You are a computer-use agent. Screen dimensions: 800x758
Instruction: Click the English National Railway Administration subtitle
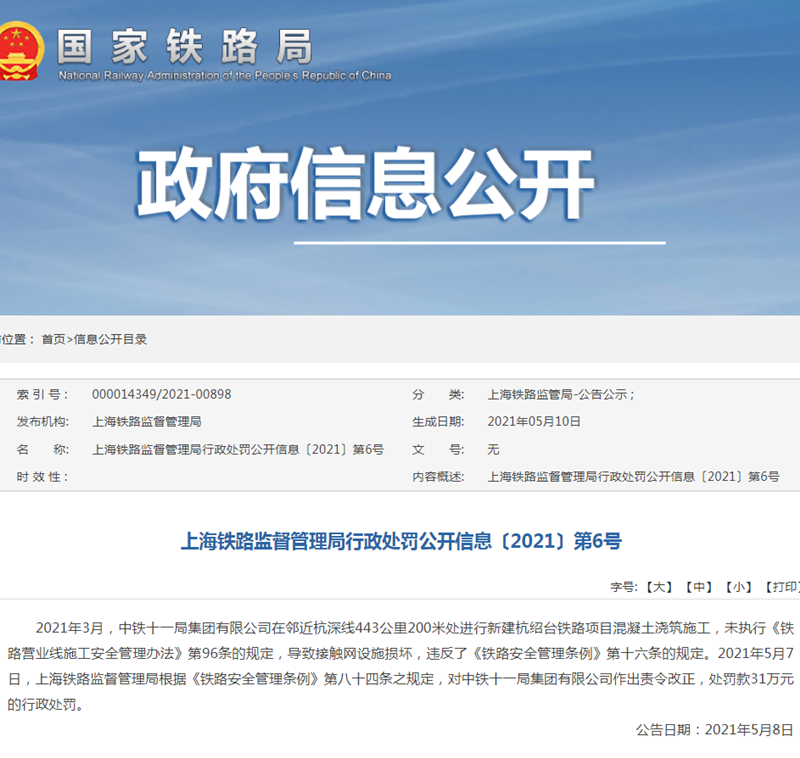tap(224, 75)
